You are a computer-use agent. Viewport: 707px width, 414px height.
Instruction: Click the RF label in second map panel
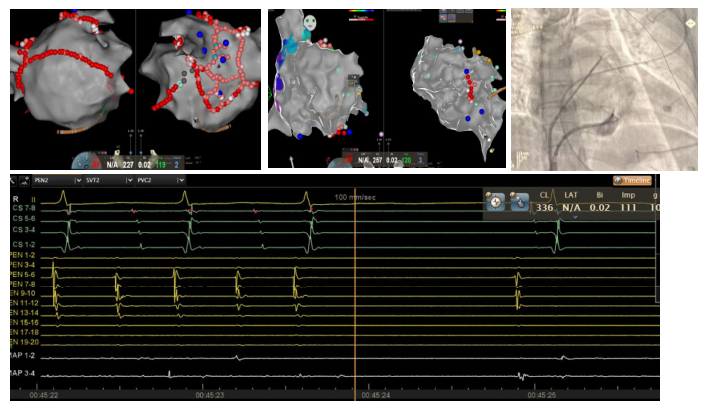click(349, 160)
